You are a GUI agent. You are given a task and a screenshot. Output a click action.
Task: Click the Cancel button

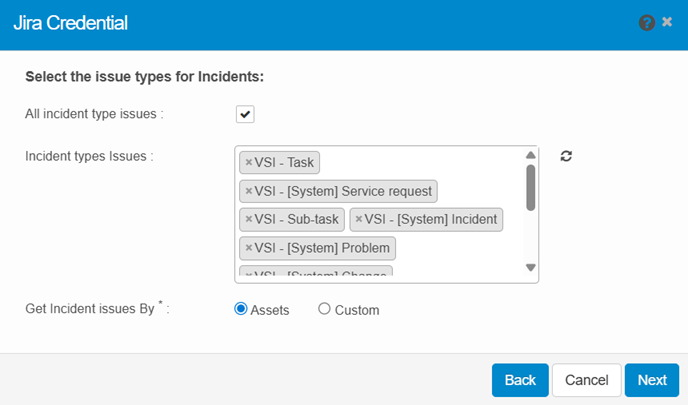(x=587, y=380)
